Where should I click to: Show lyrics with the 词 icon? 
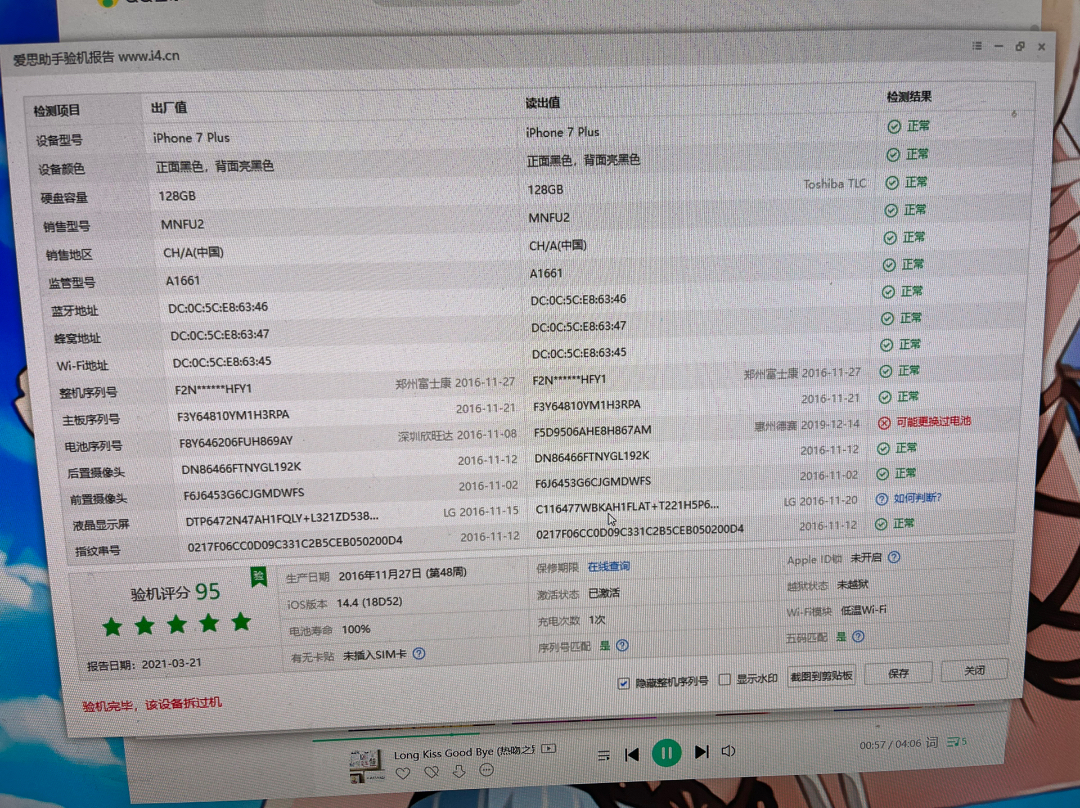coord(932,742)
